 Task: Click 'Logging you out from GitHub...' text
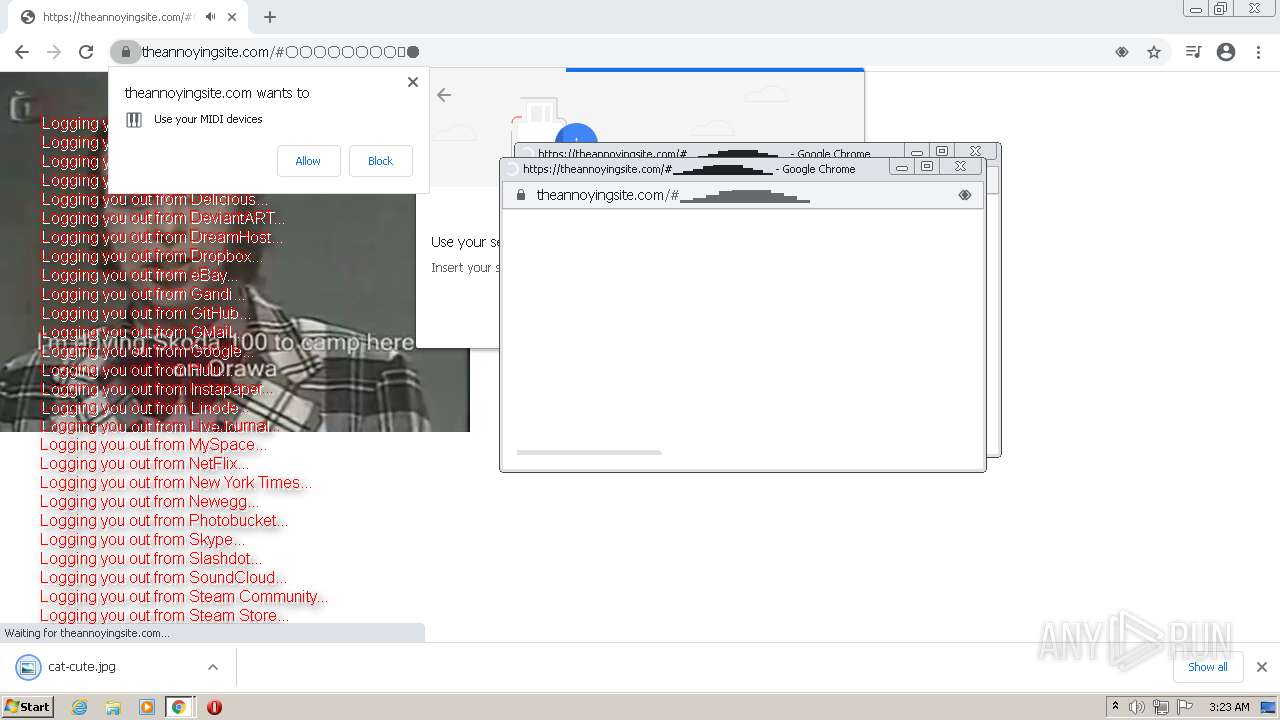coord(146,313)
